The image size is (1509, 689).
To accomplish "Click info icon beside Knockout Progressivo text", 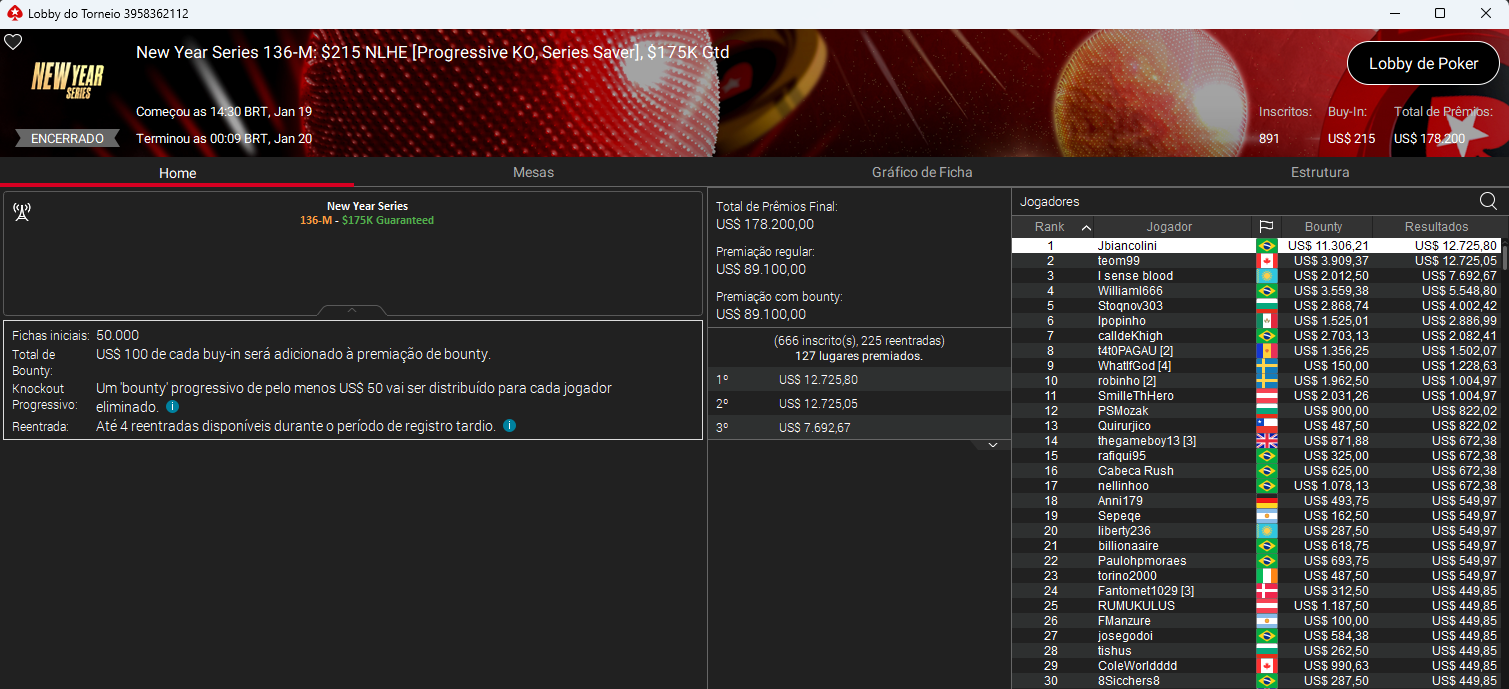I will pos(172,407).
